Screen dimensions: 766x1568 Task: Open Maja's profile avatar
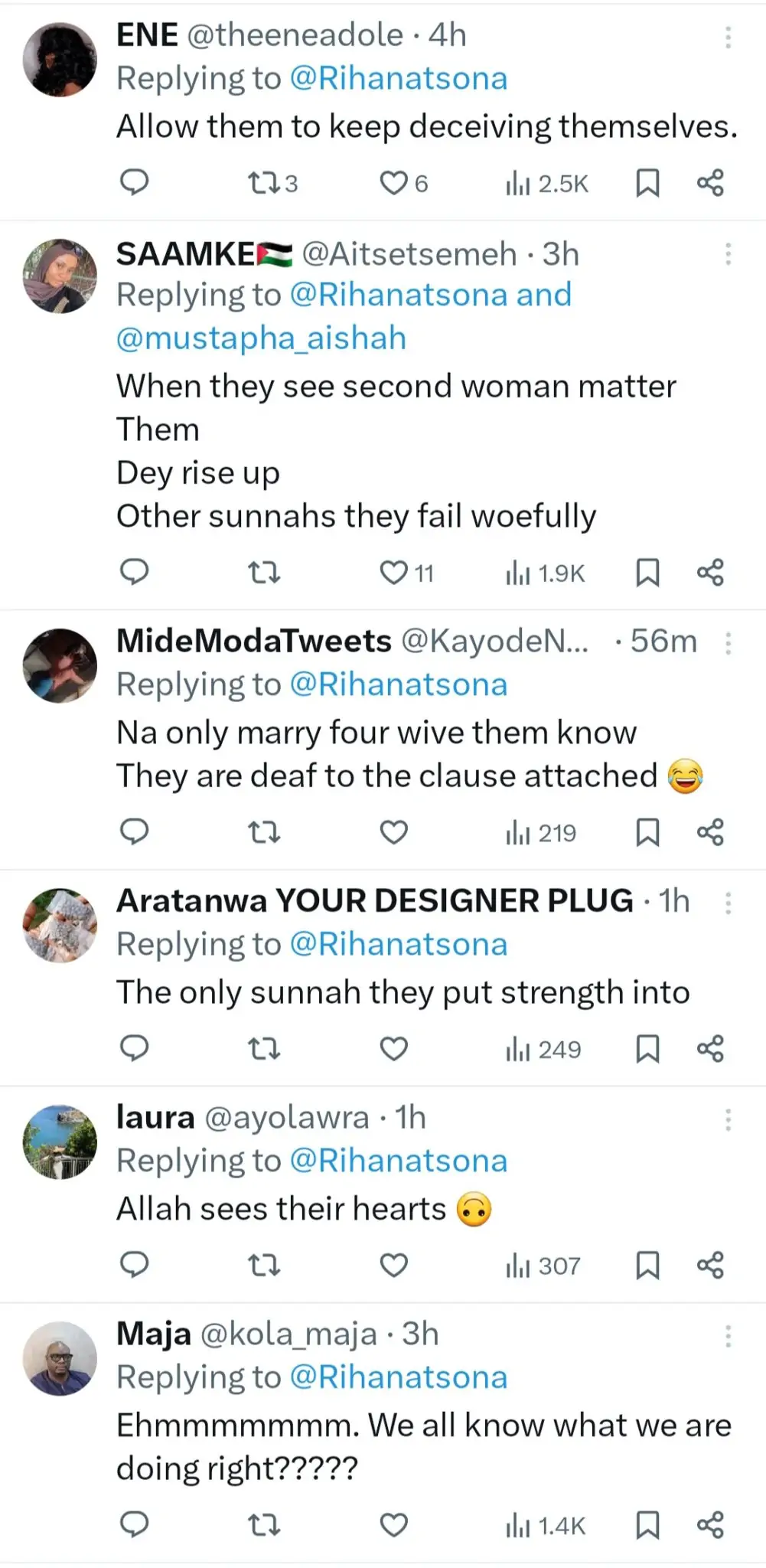tap(60, 1357)
